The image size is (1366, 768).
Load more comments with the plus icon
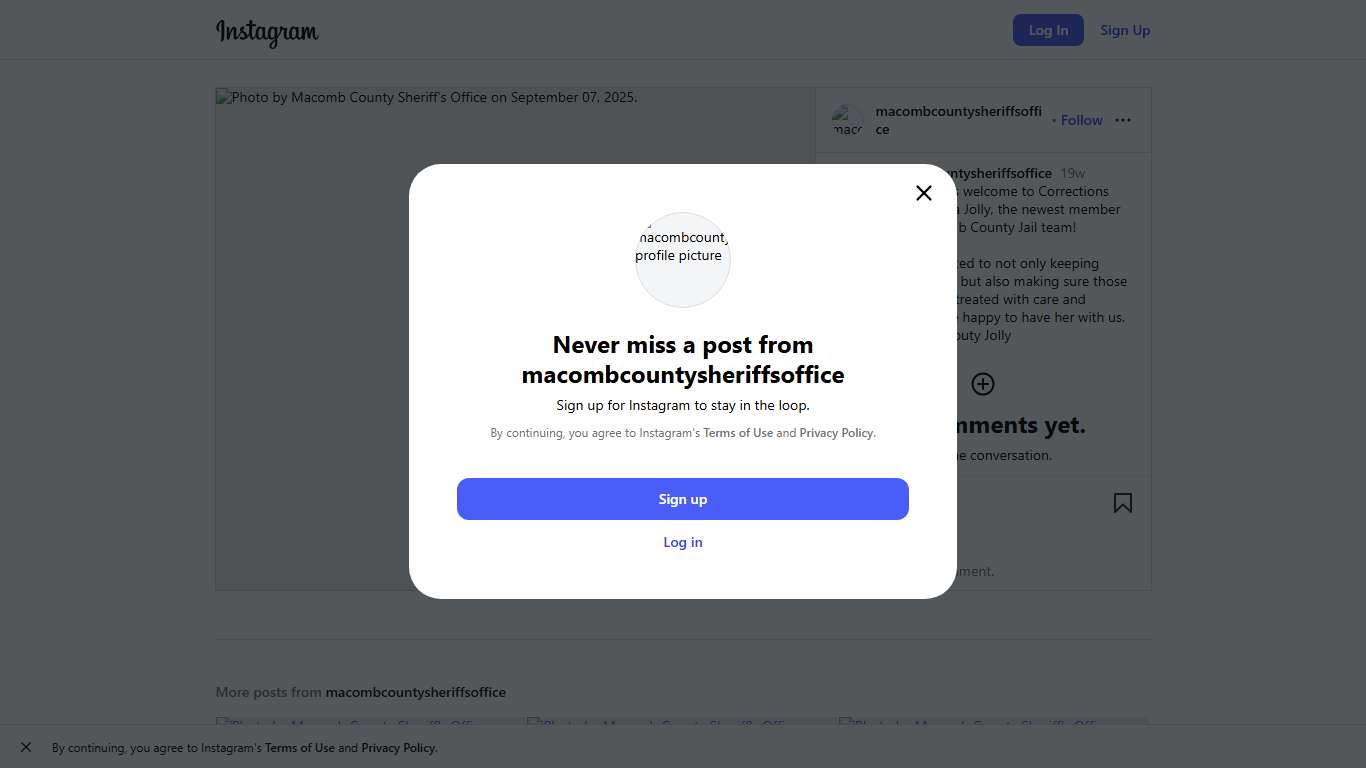[983, 384]
